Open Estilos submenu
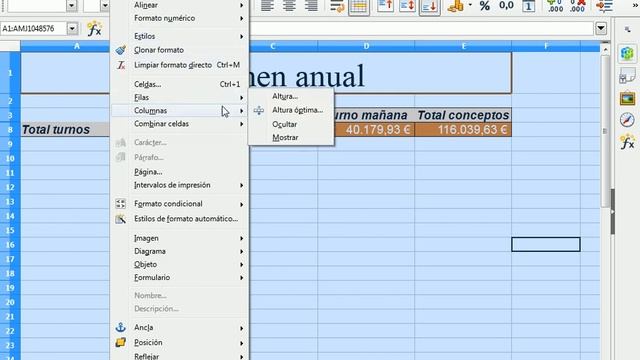The image size is (640, 360). coord(180,36)
